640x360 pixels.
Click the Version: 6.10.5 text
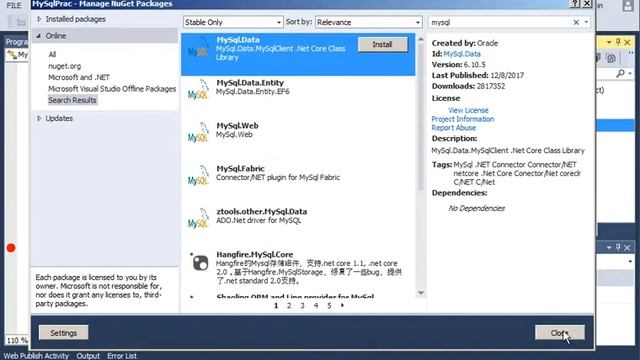click(x=458, y=64)
